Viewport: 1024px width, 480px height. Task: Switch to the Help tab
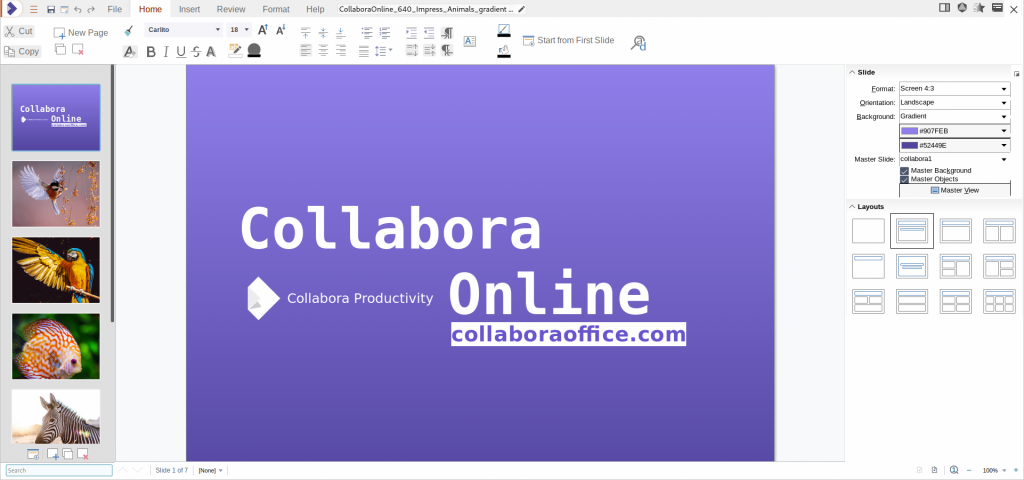click(315, 9)
